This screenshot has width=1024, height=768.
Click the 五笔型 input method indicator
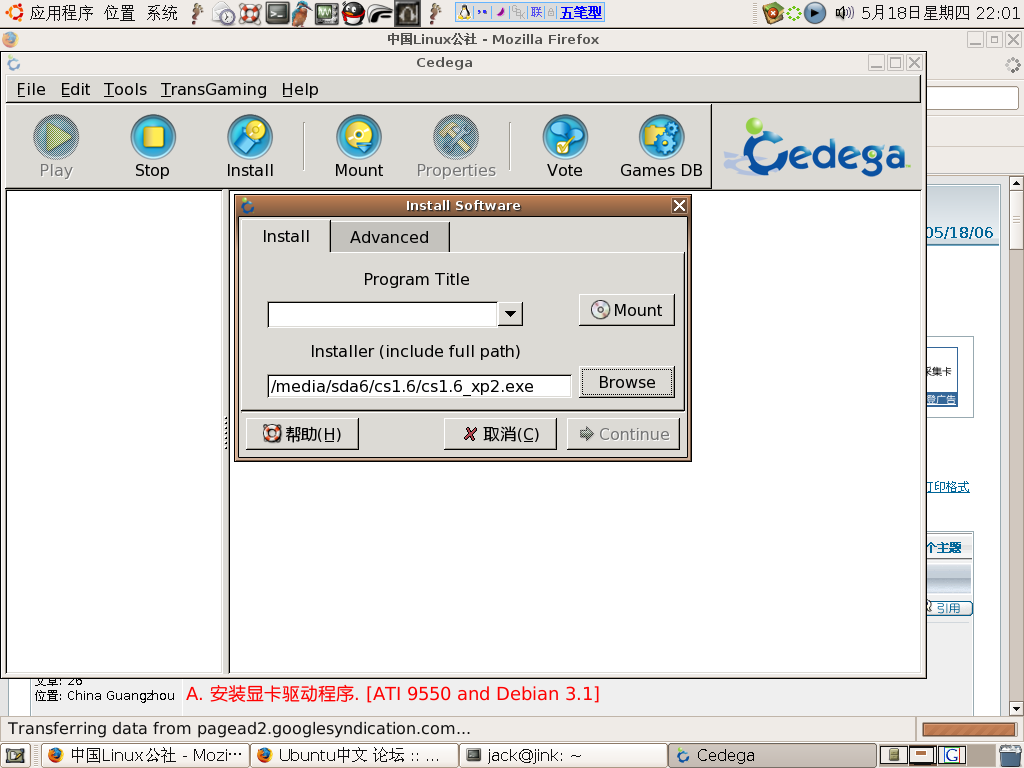(x=581, y=12)
